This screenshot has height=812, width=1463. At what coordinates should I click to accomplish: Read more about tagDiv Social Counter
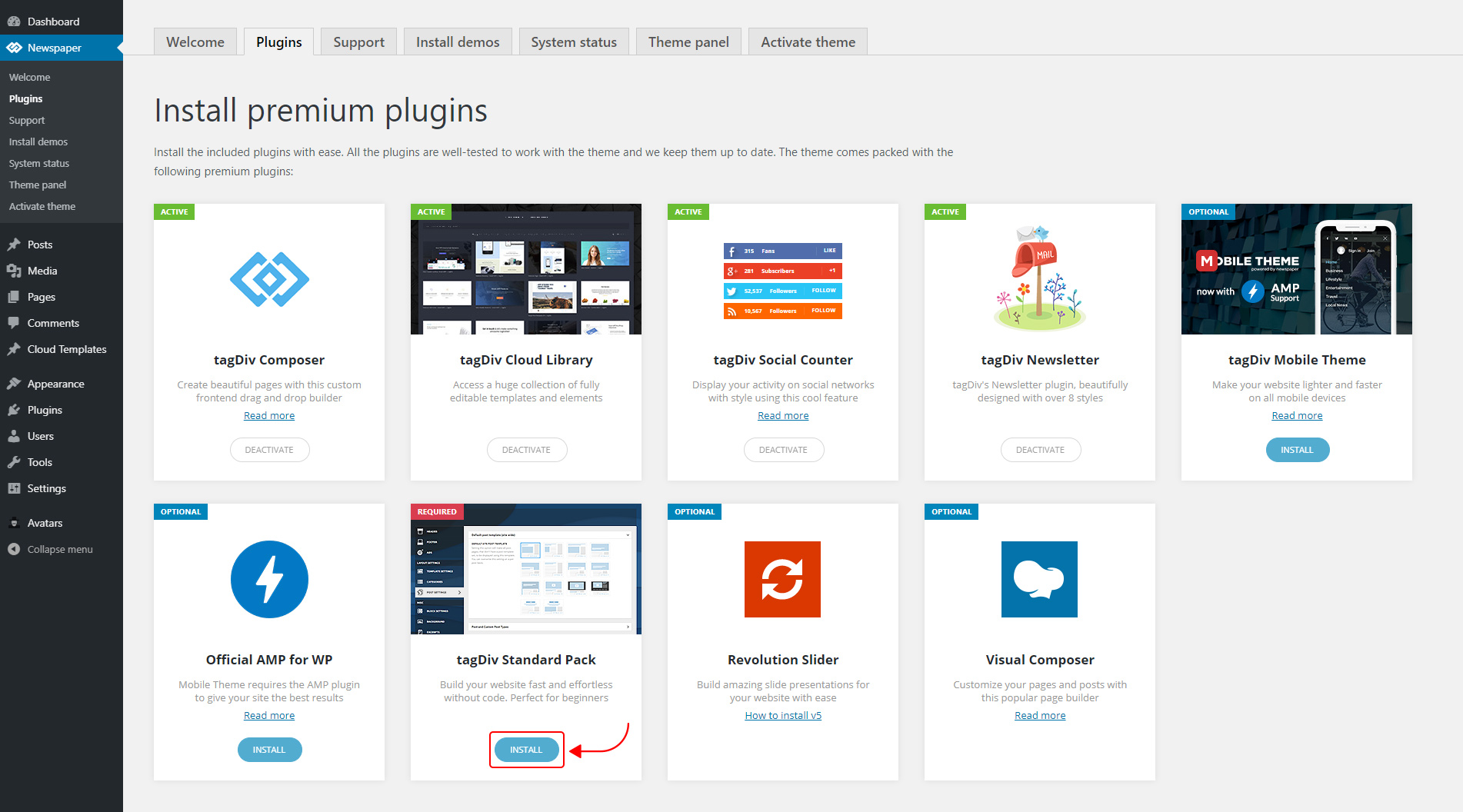click(x=783, y=415)
